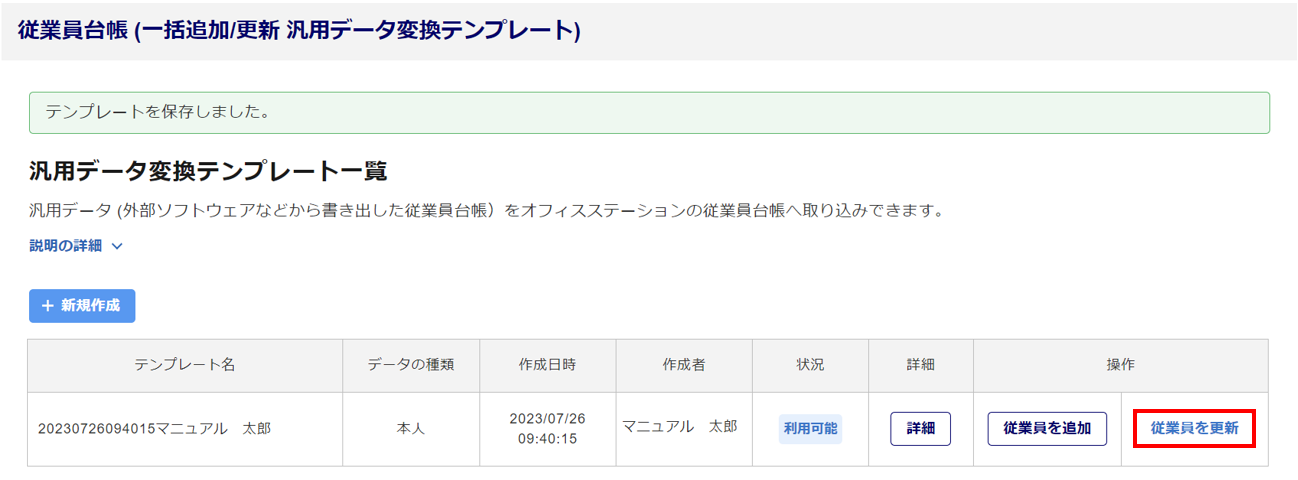Screen dimensions: 1298x480
Task: Click the 作成日時 column header
Action: [547, 365]
